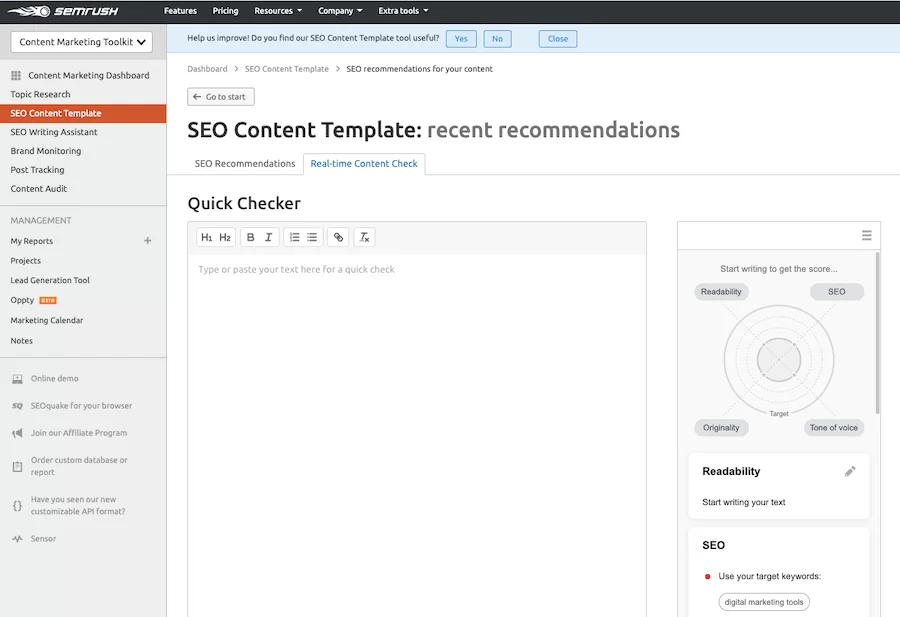Screen dimensions: 900x617
Task: Expand the Extra tools menu
Action: pyautogui.click(x=403, y=11)
